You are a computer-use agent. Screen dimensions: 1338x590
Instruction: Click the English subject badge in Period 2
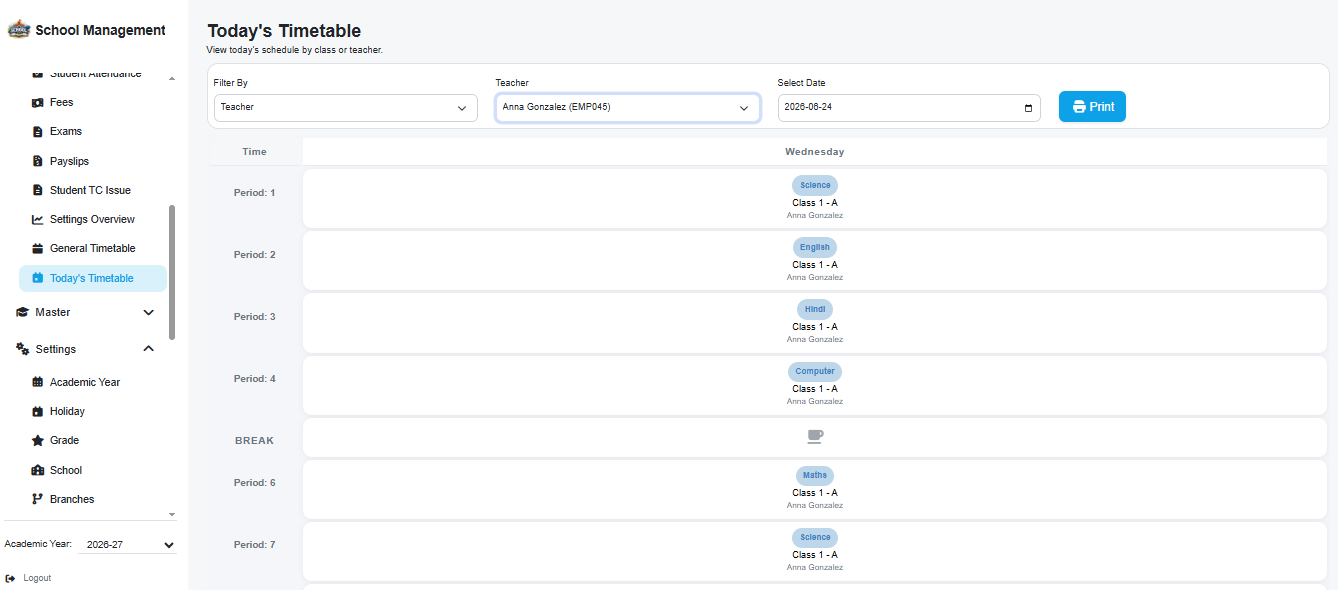coord(815,247)
